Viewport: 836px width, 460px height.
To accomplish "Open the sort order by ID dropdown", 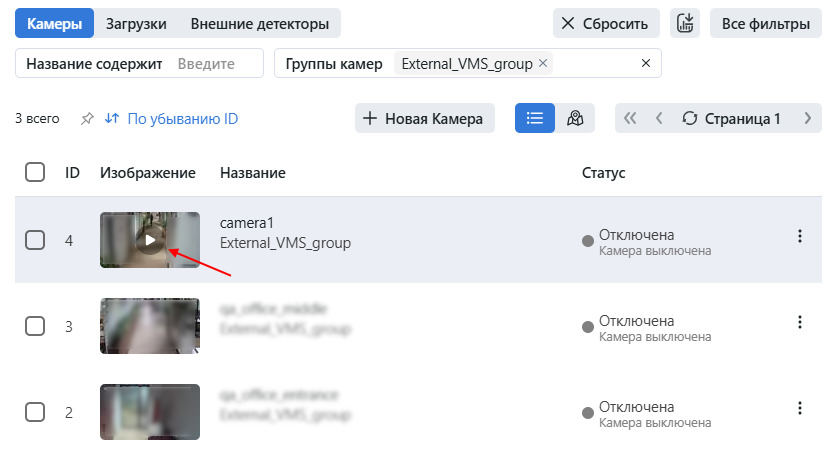I will (172, 119).
